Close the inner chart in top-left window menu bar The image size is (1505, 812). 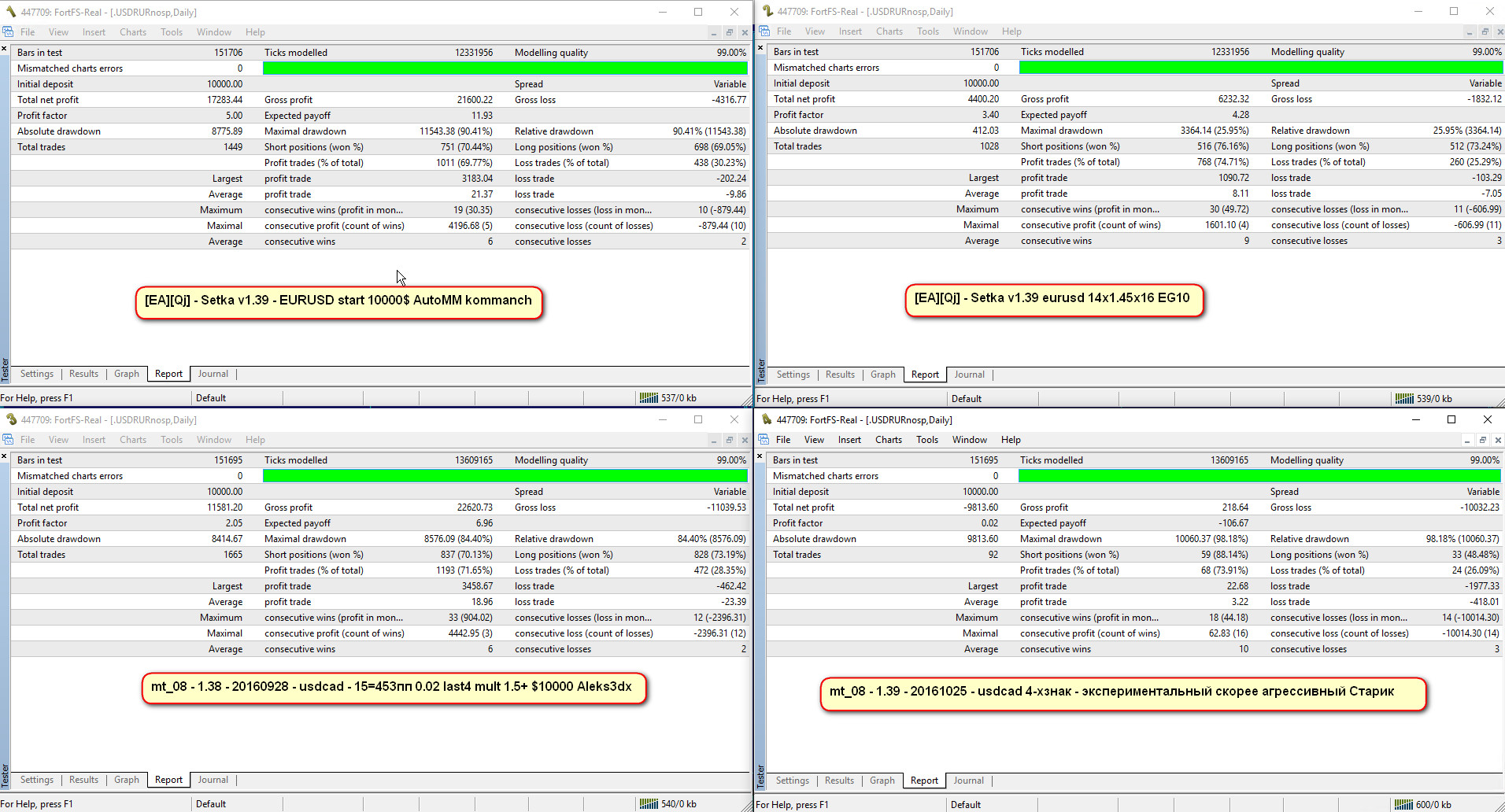(x=745, y=33)
